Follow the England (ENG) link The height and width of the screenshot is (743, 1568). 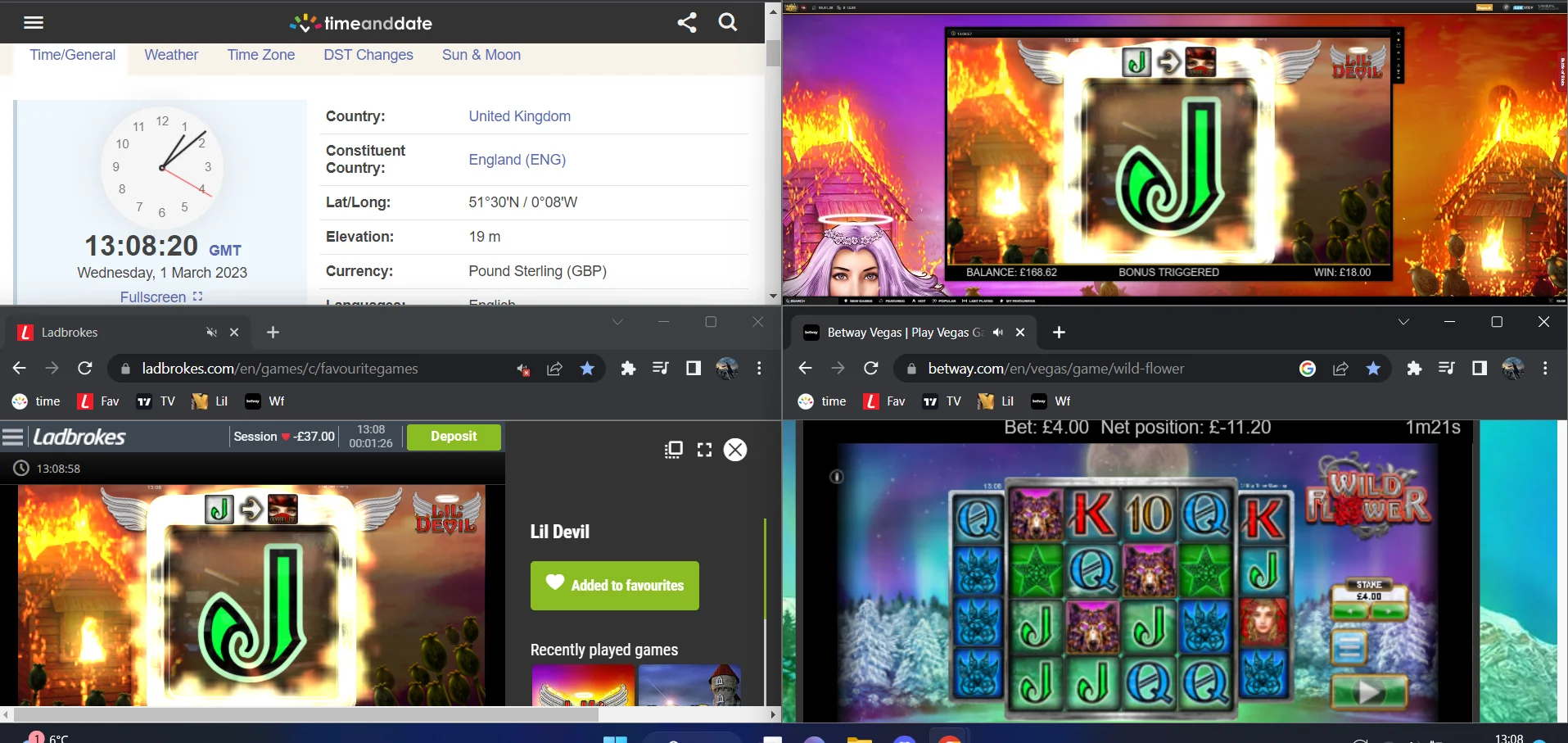click(517, 160)
